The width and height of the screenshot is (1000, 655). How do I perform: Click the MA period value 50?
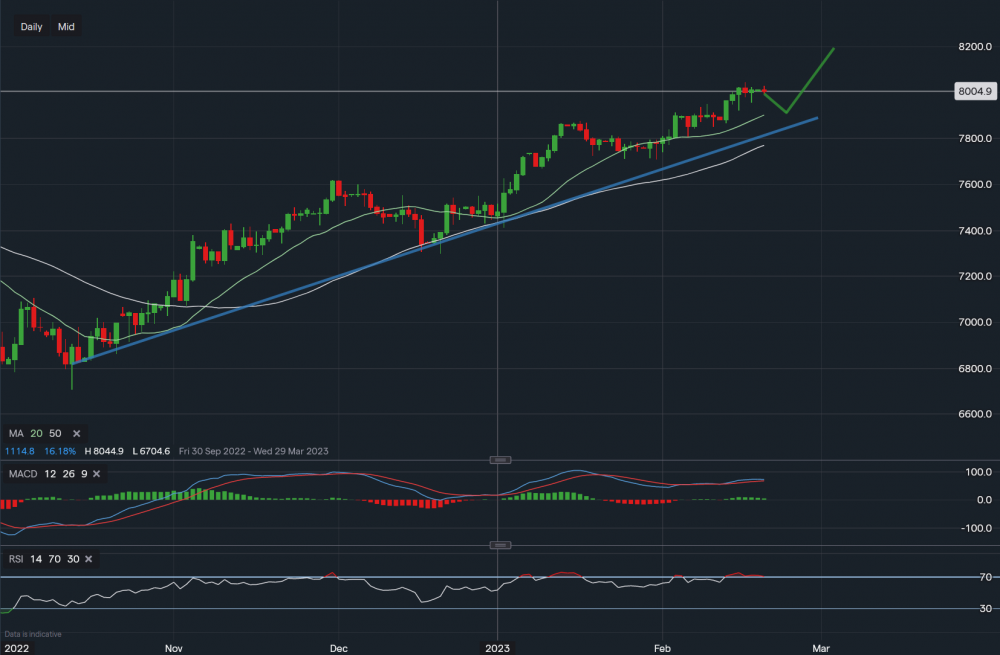pyautogui.click(x=55, y=434)
